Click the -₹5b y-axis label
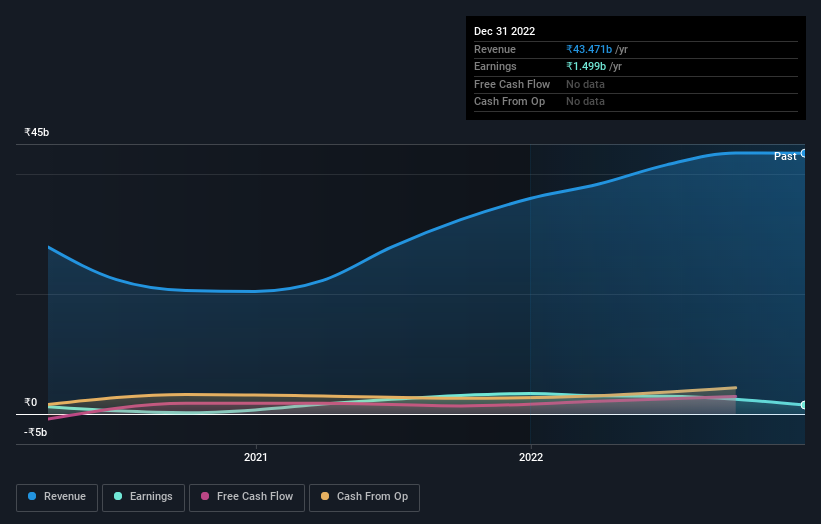Image resolution: width=821 pixels, height=524 pixels. 35,432
